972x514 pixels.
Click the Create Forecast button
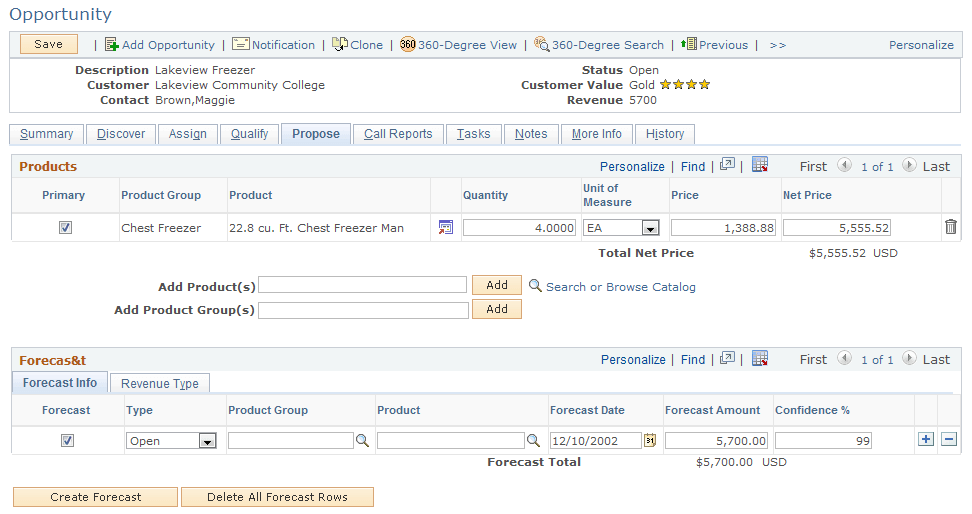95,497
